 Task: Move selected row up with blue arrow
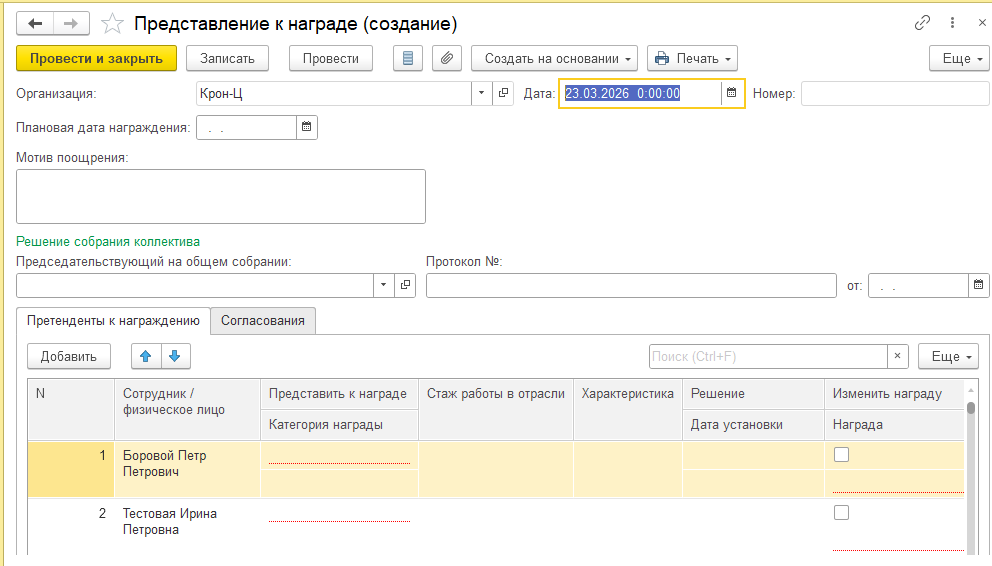(146, 356)
